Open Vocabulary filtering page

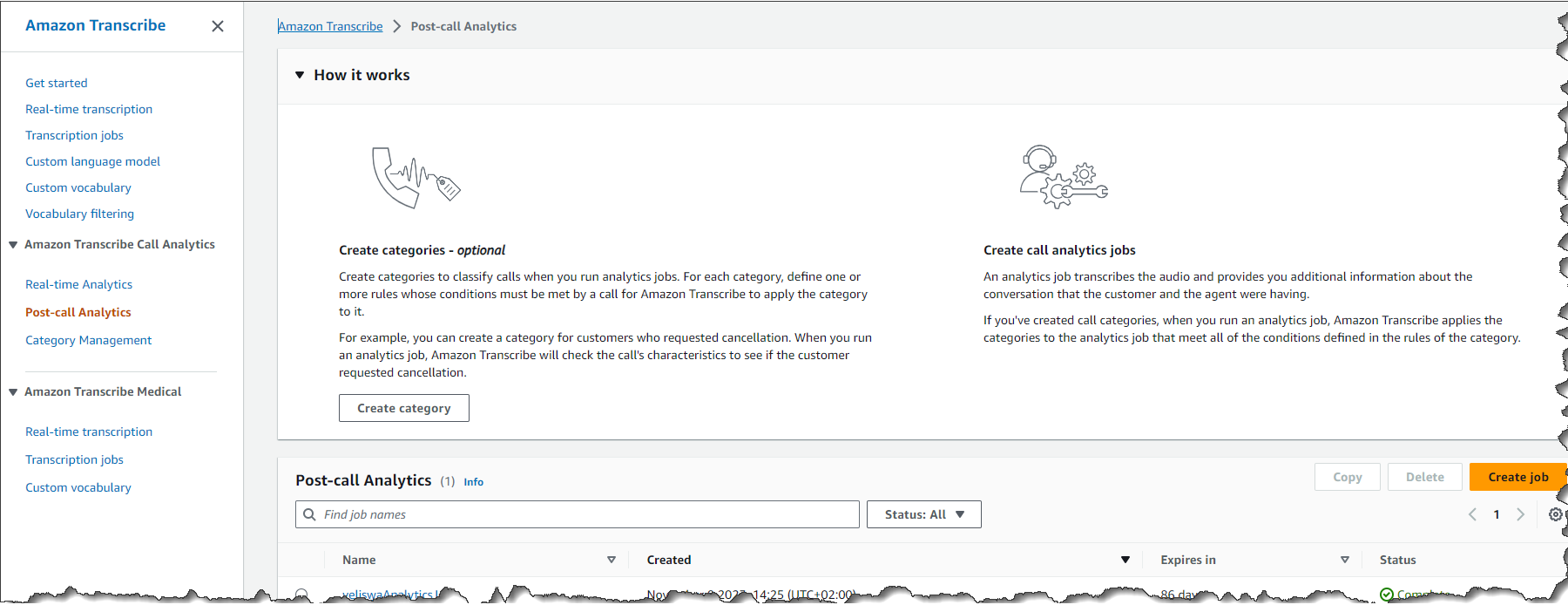coord(79,214)
